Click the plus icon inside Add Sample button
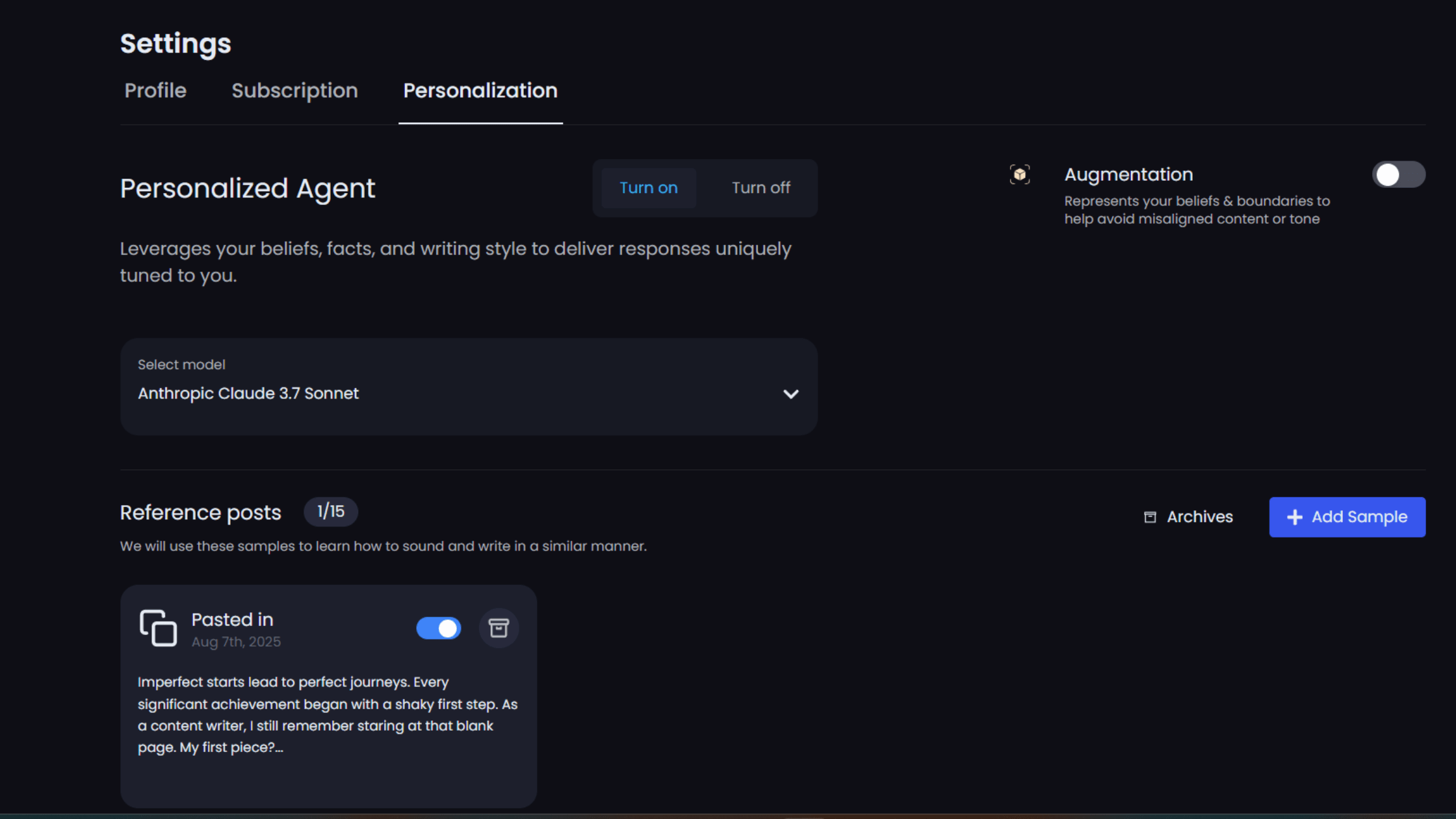Screen dimensions: 1456x819 (x=1295, y=517)
